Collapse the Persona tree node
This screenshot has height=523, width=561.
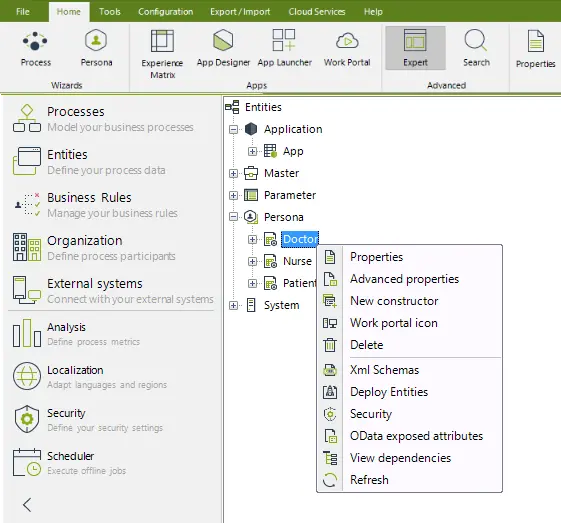233,217
